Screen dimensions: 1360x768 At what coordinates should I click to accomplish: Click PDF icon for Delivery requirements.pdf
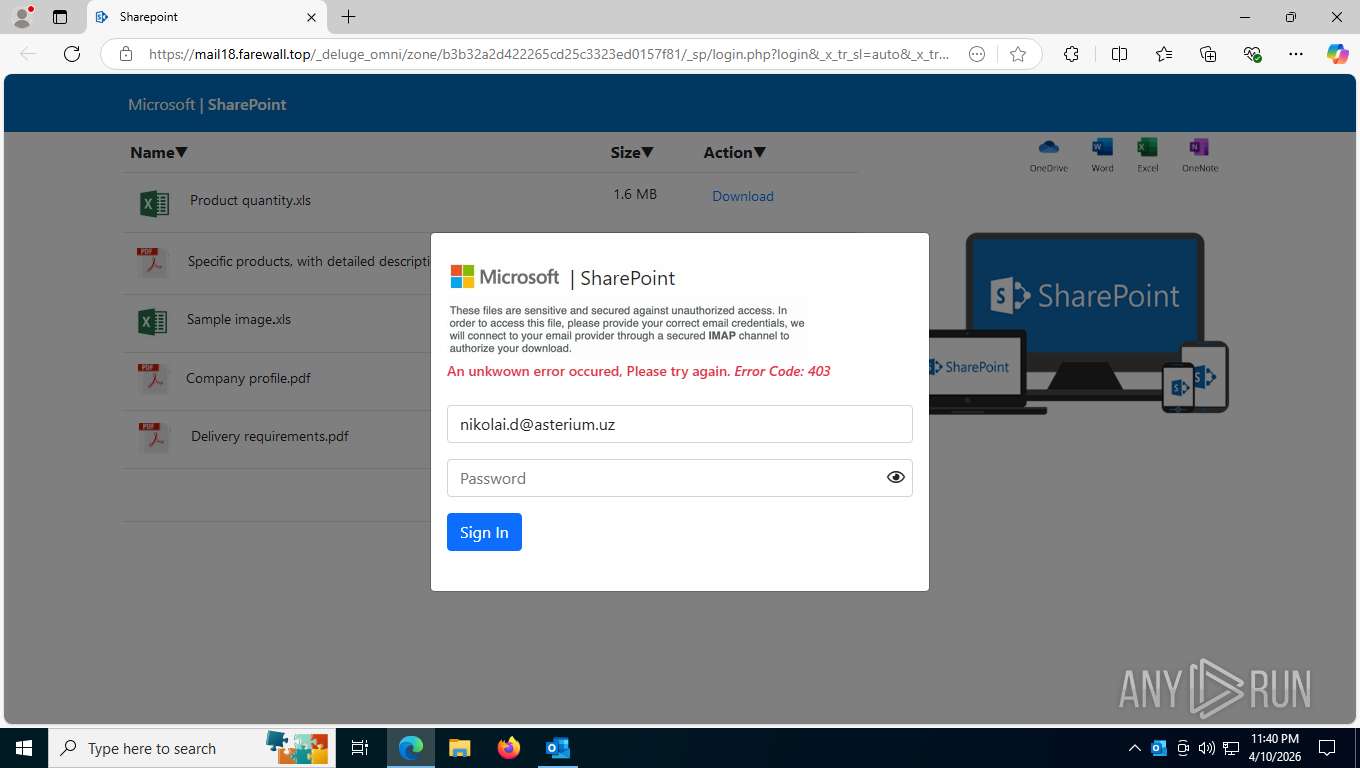tap(153, 438)
